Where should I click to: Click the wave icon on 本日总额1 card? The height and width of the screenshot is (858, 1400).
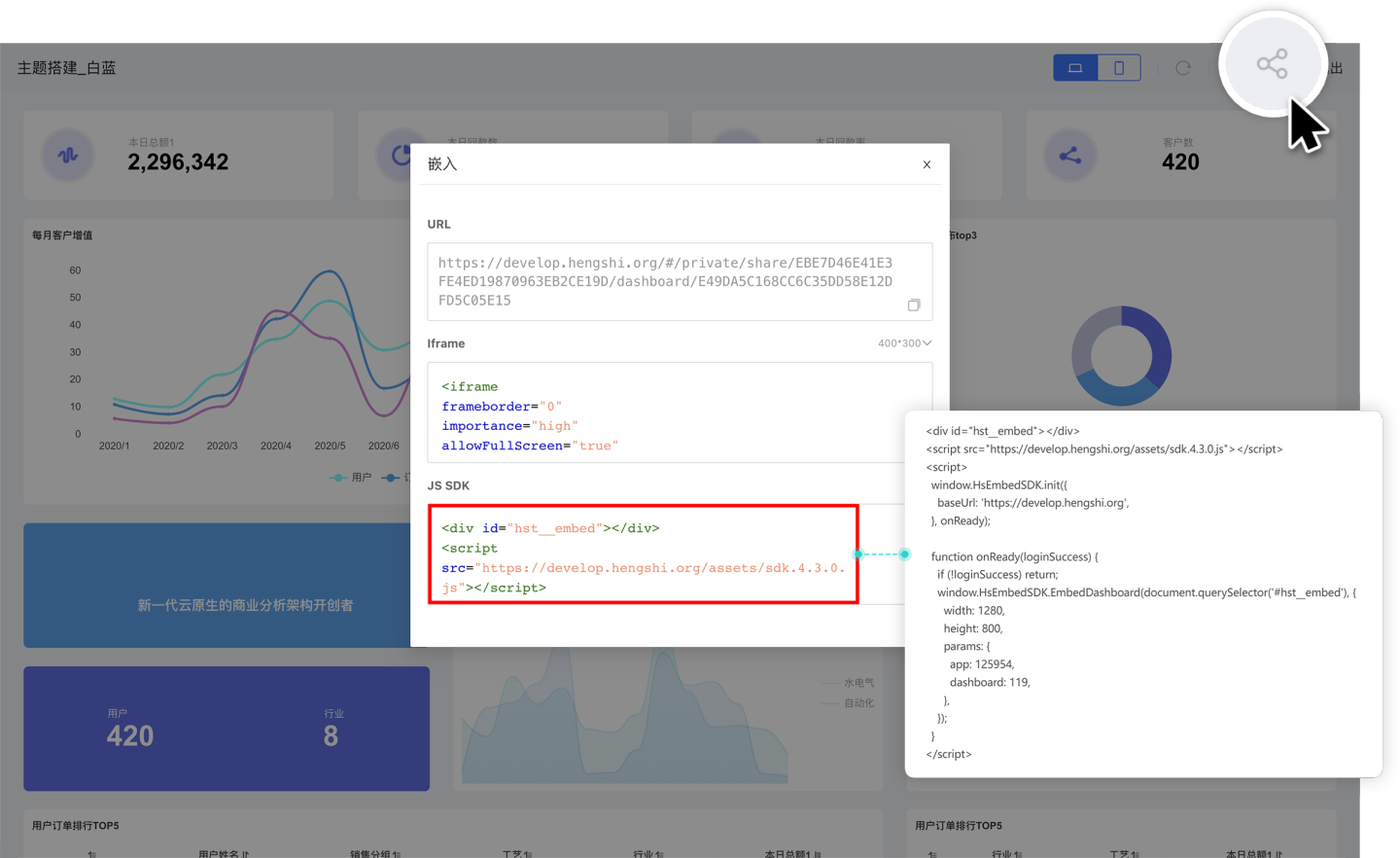[x=68, y=155]
